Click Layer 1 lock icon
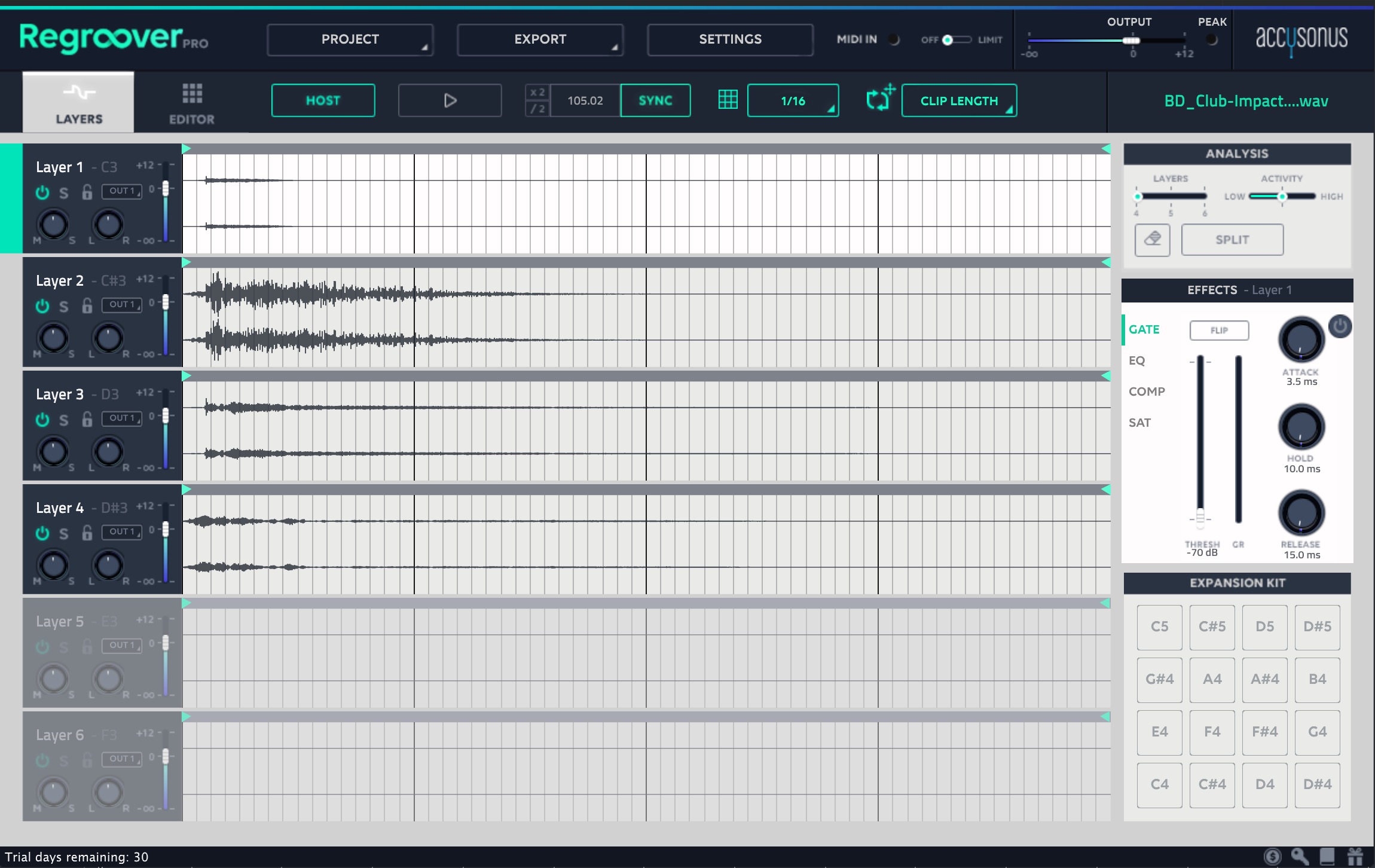 click(x=87, y=192)
